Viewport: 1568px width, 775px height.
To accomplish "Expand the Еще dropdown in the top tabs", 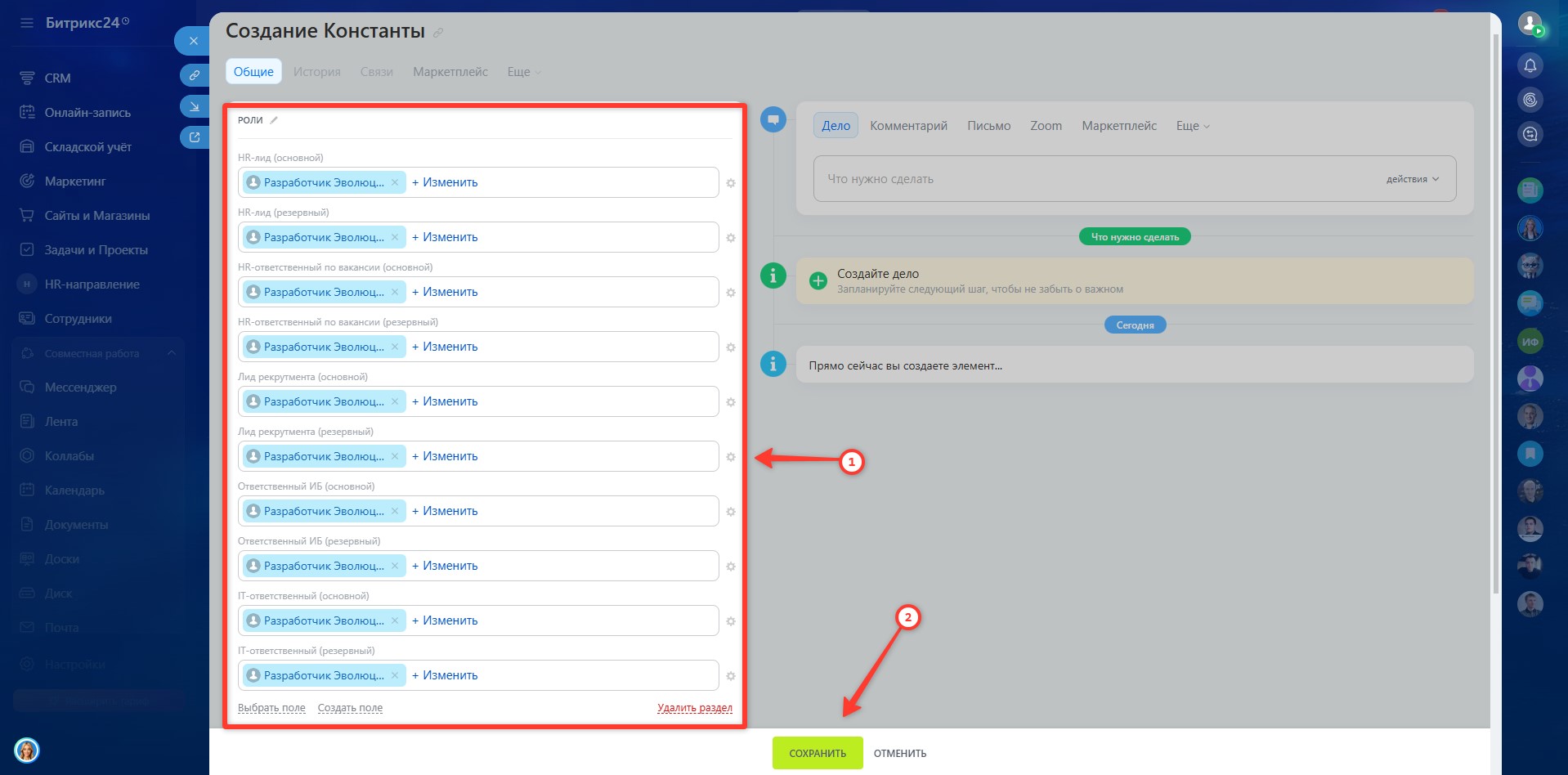I will [x=523, y=72].
